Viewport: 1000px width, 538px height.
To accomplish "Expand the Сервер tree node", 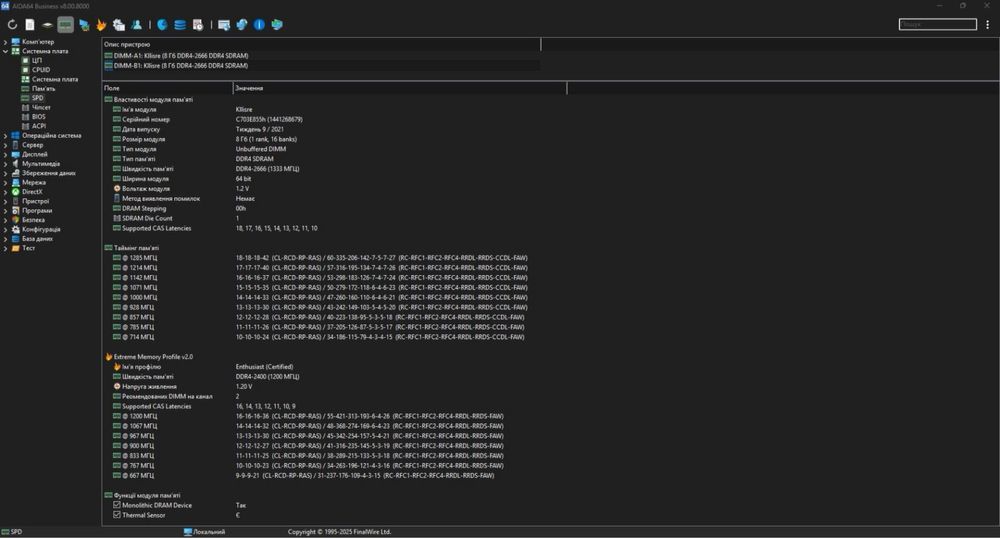I will pos(6,145).
